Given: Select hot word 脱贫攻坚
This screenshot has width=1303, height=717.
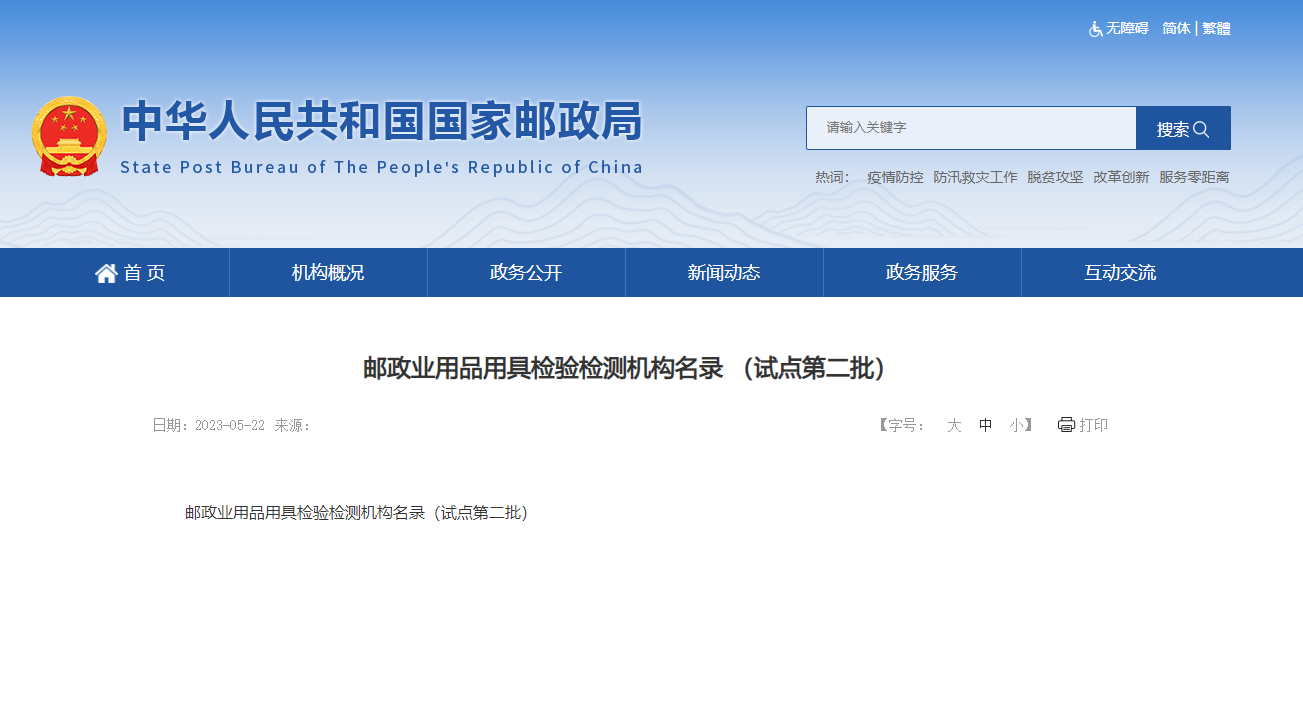Looking at the screenshot, I should tap(1055, 177).
